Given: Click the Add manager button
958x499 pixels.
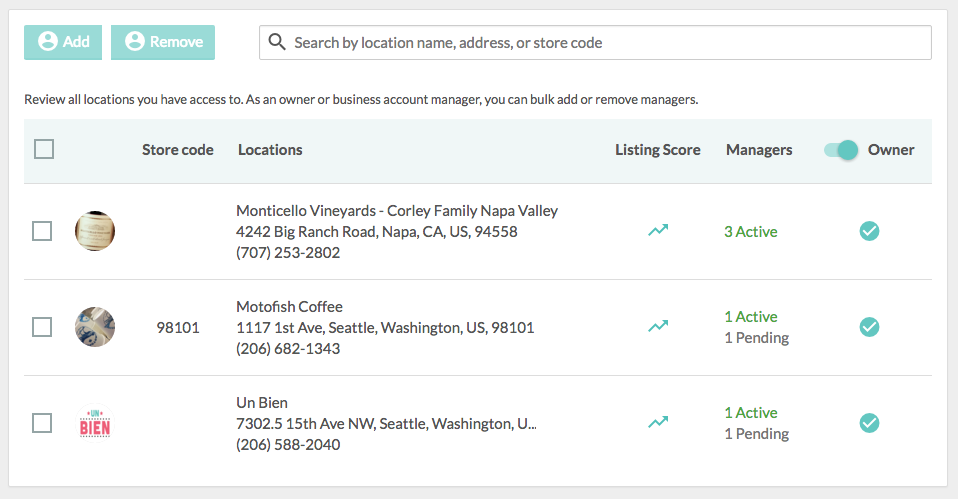Looking at the screenshot, I should click(63, 42).
